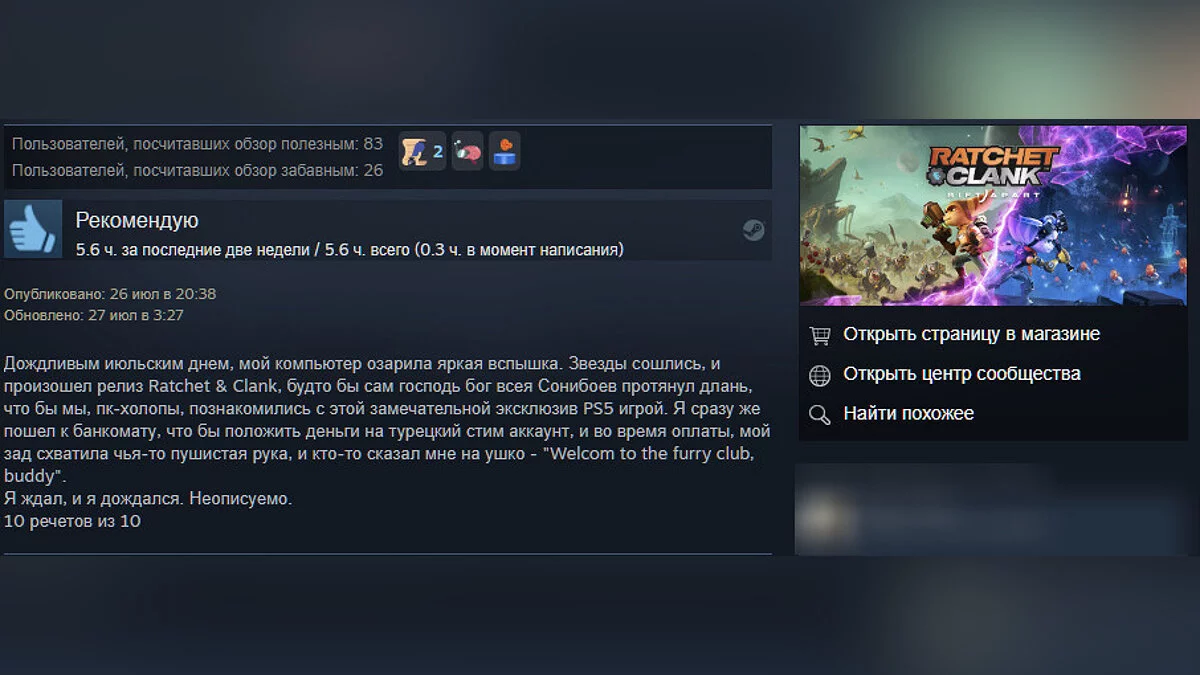Click the helpful count line showing 83

coord(197,144)
